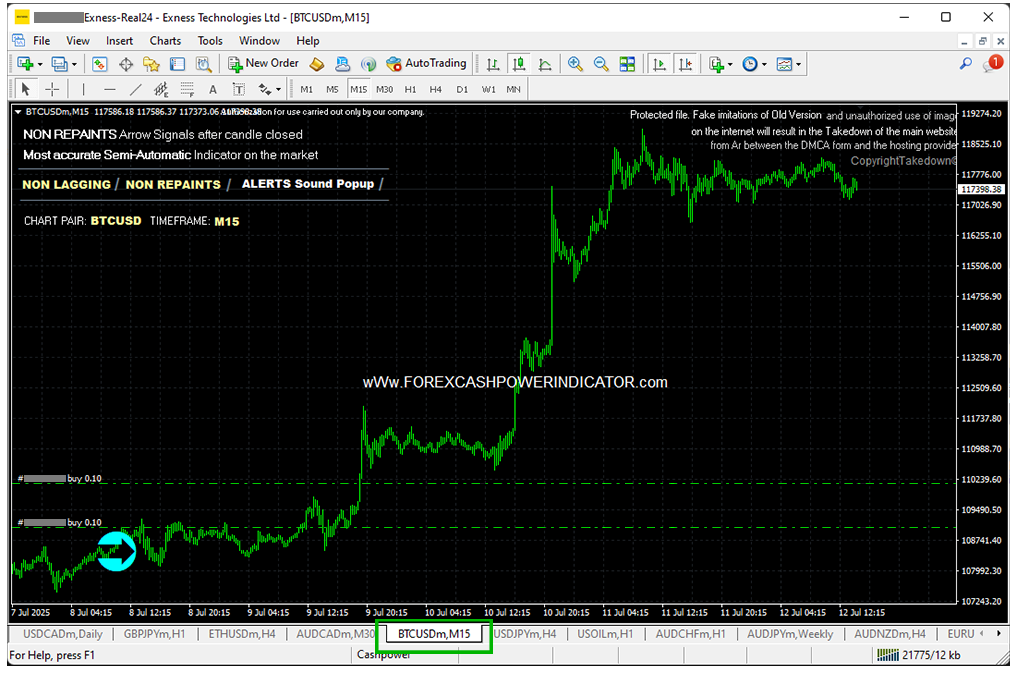Open the virtual hosting cloud icon

tap(342, 64)
